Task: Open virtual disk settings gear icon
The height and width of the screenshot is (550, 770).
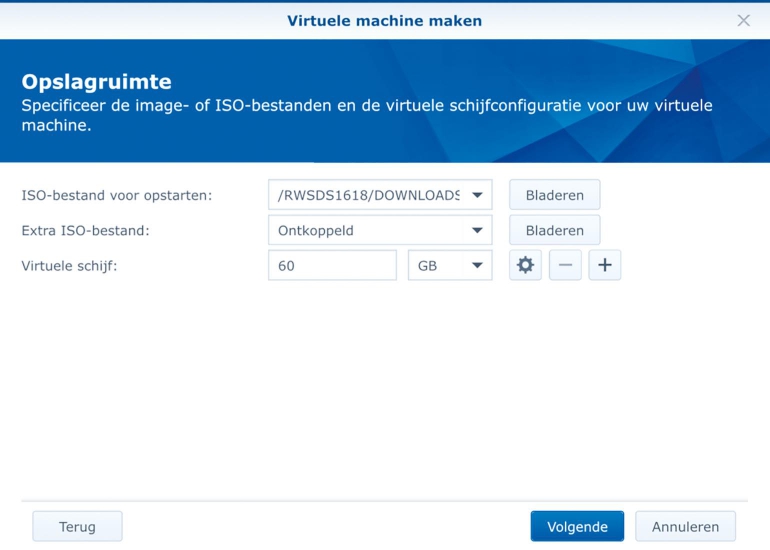Action: (x=525, y=266)
